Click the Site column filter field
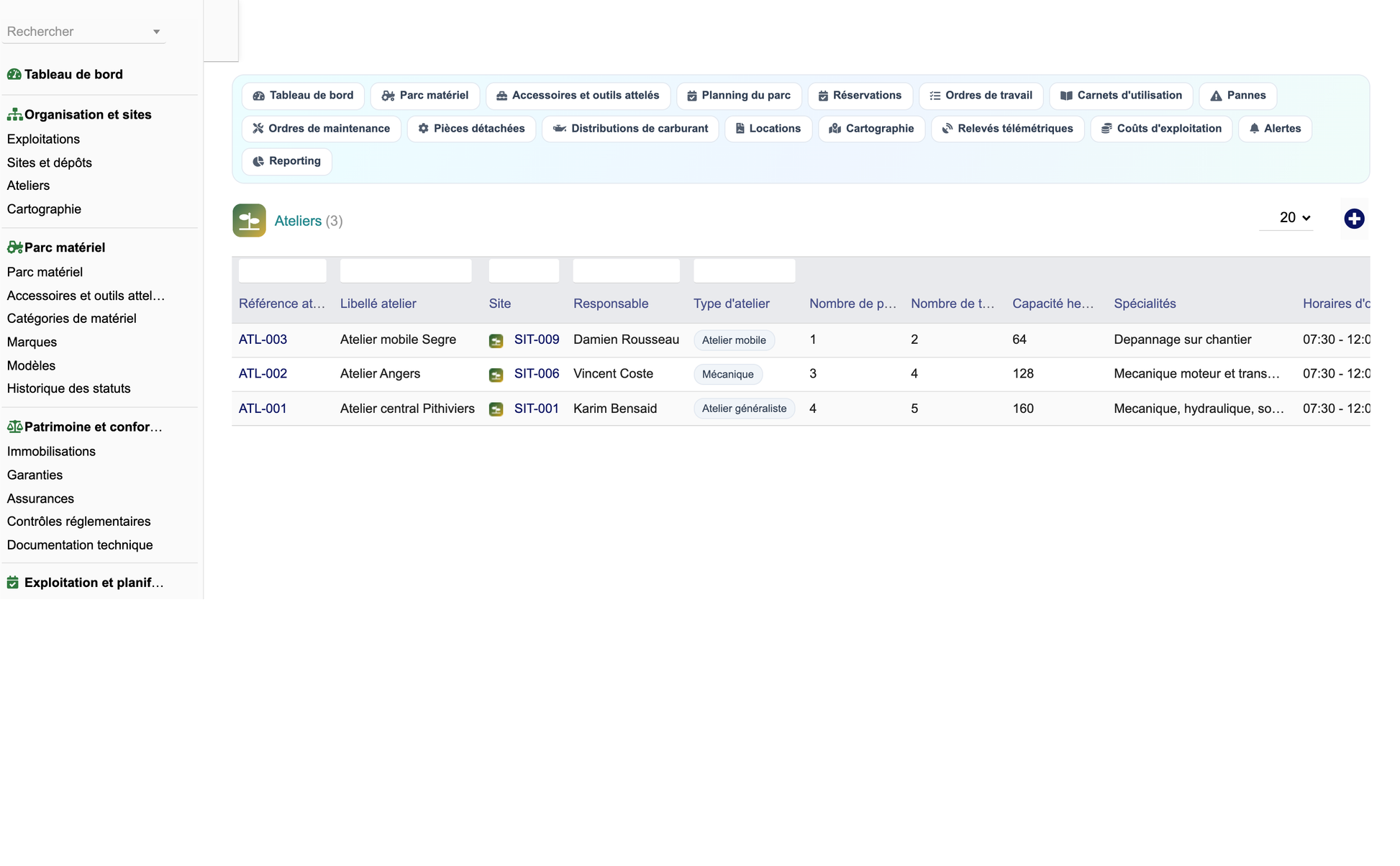 coord(524,271)
